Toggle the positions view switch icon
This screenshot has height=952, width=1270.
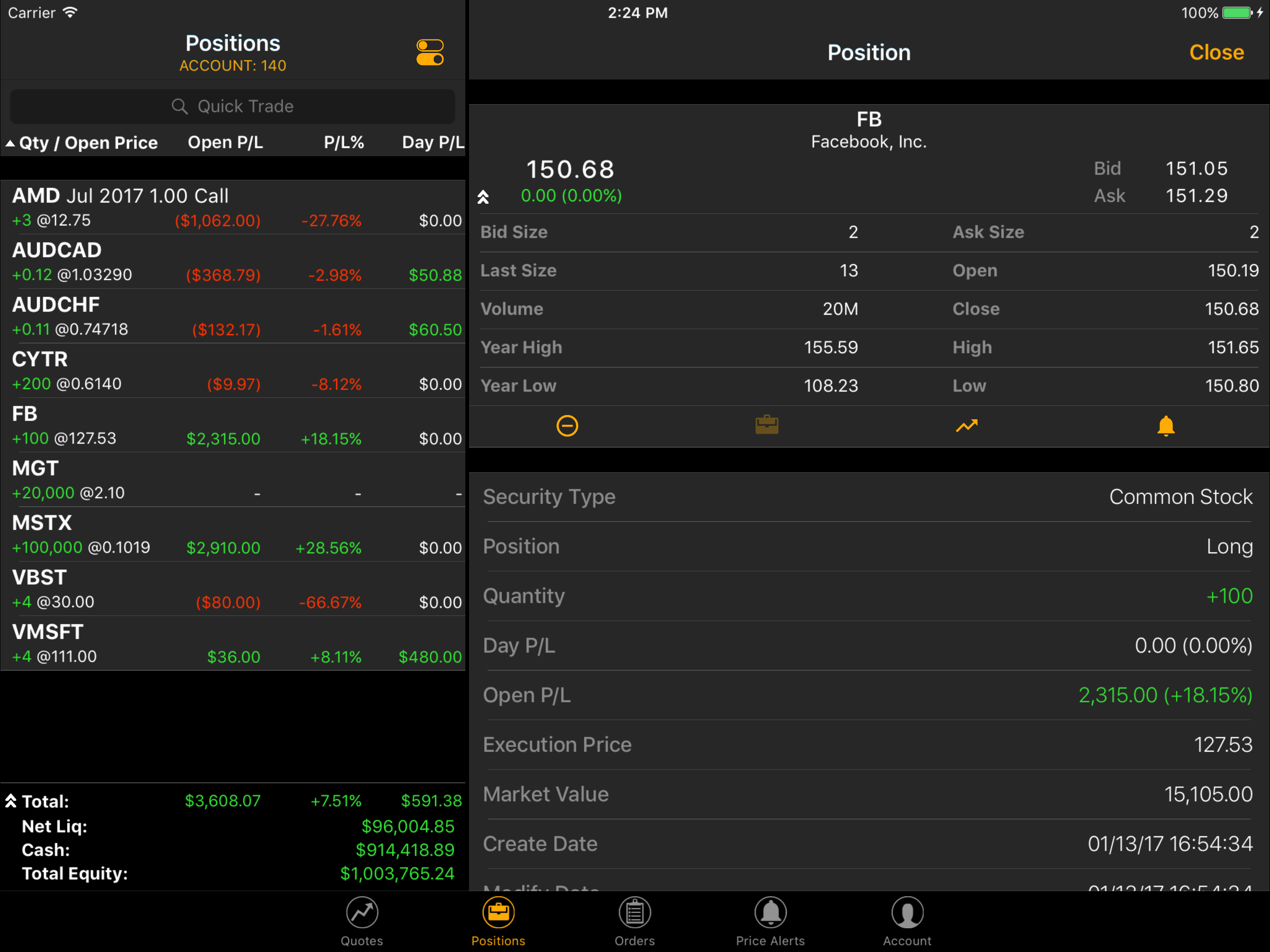click(x=430, y=52)
